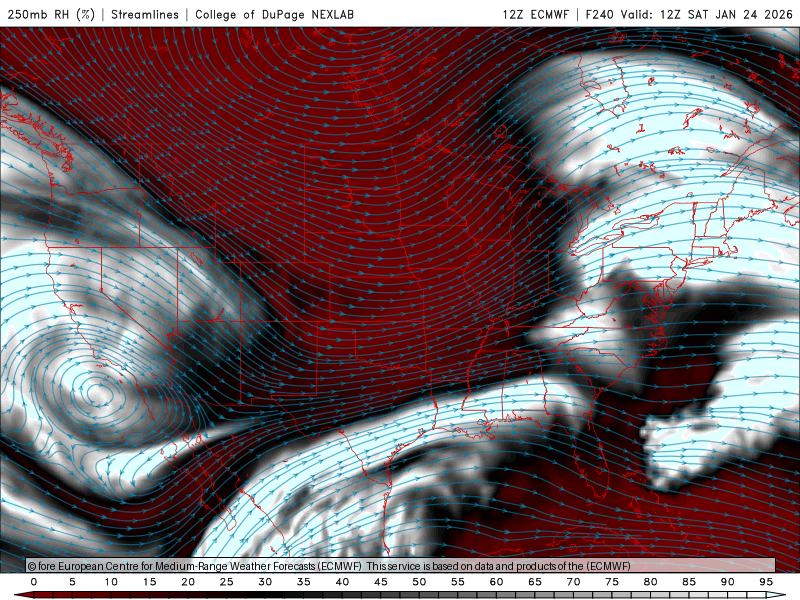Click the "250mb RH (%)" title text
The height and width of the screenshot is (600, 800).
click(x=51, y=15)
